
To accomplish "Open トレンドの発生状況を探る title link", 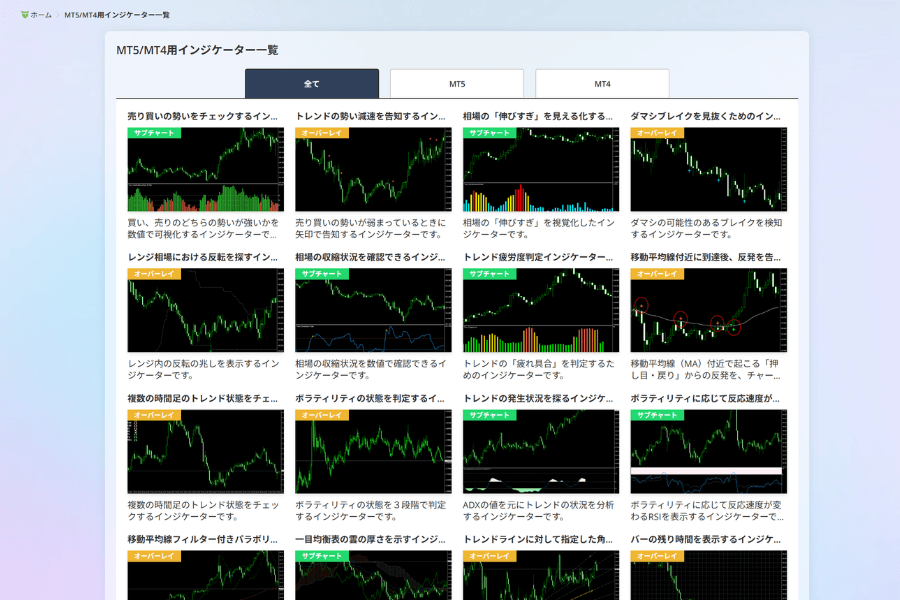I will click(x=538, y=398).
